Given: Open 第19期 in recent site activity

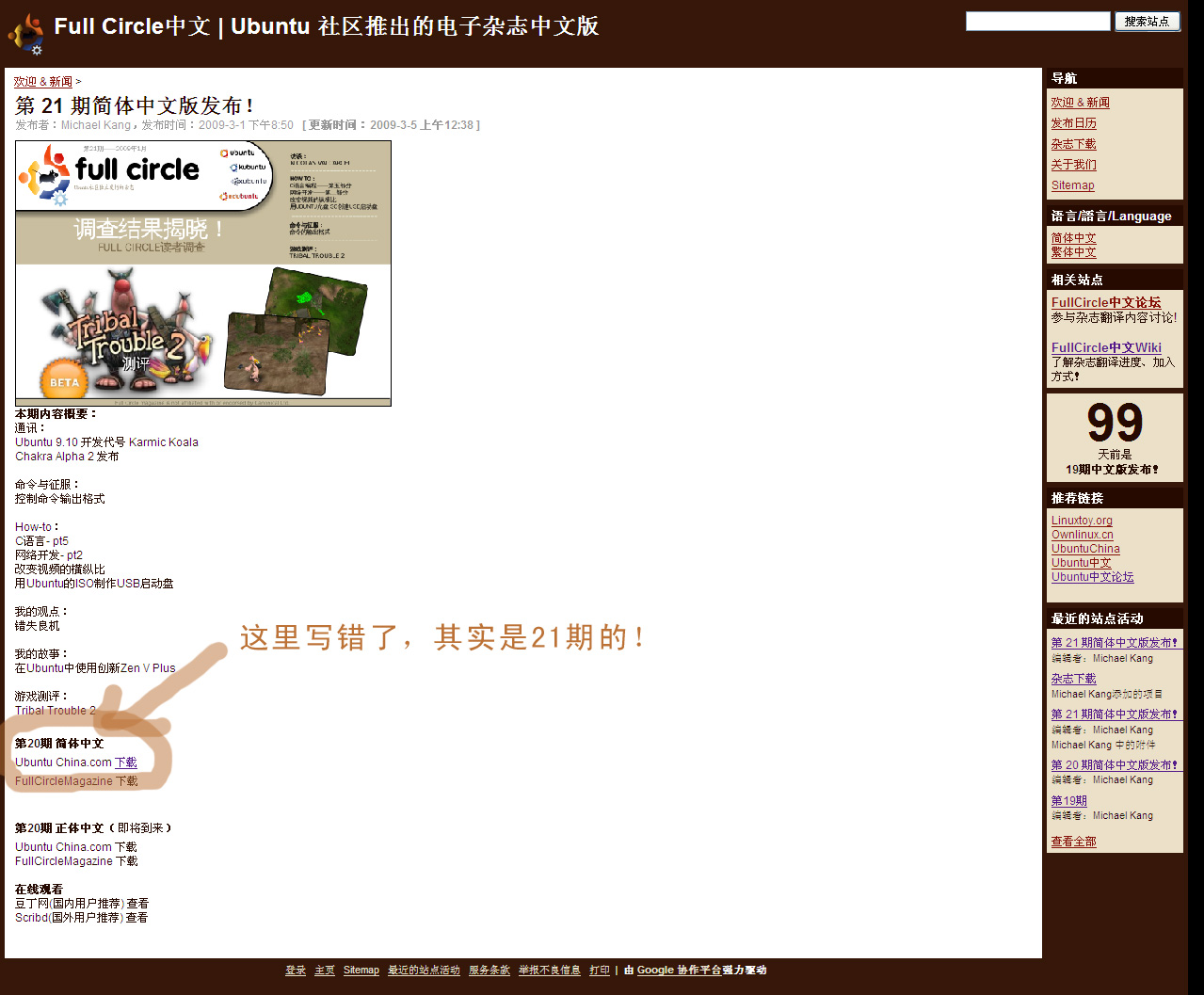Looking at the screenshot, I should pyautogui.click(x=1069, y=801).
